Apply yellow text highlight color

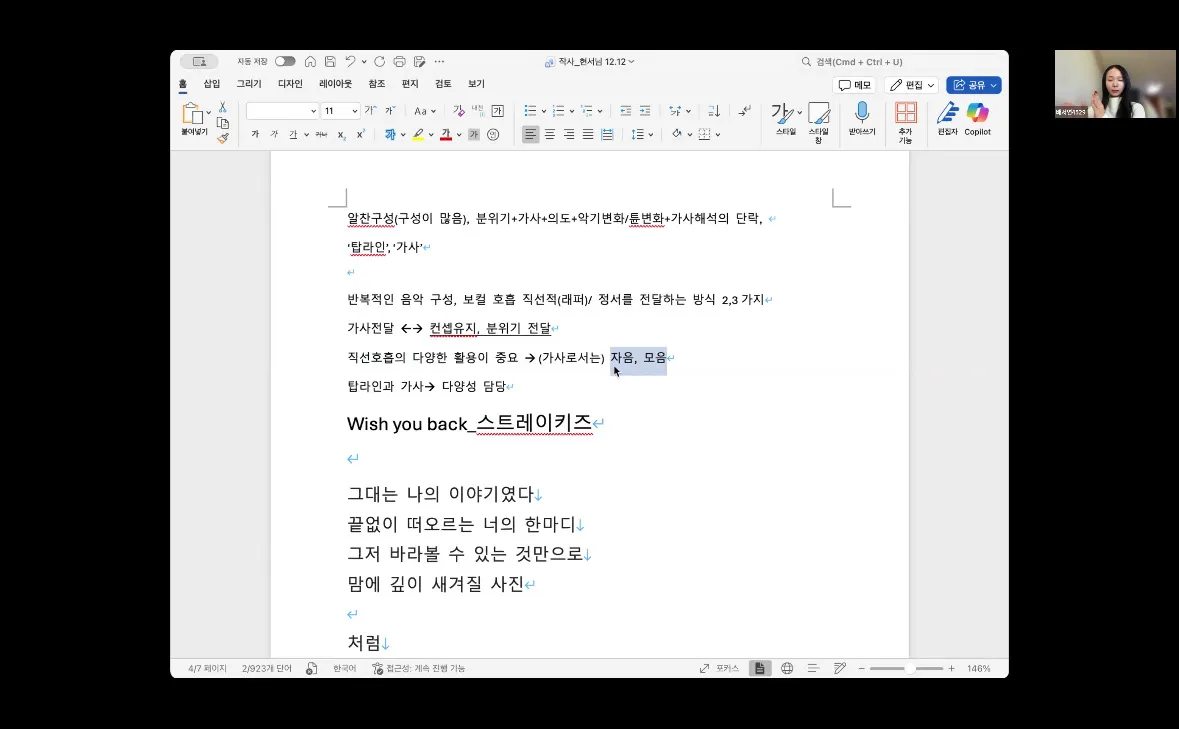point(418,135)
